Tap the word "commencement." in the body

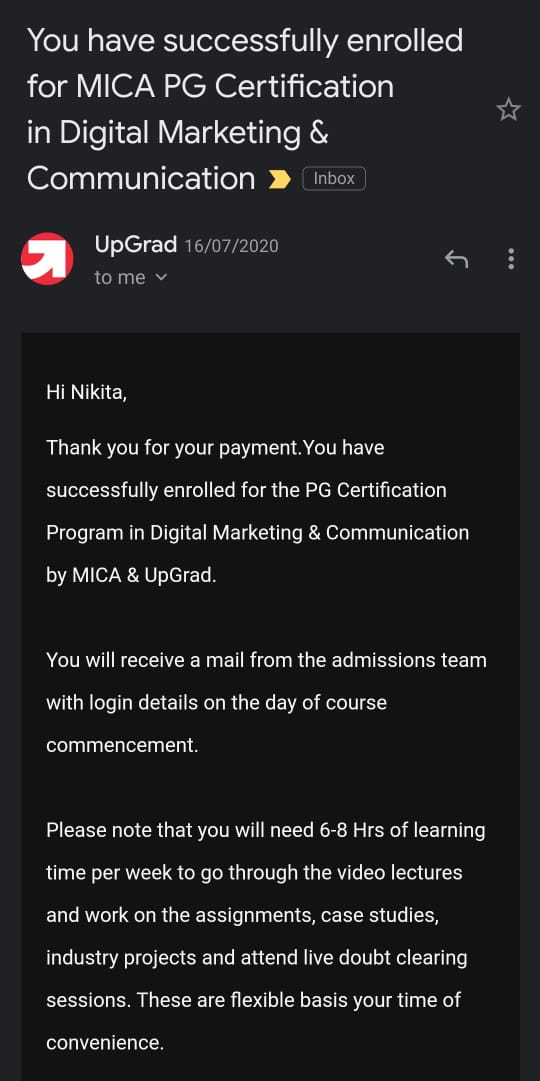pos(122,745)
